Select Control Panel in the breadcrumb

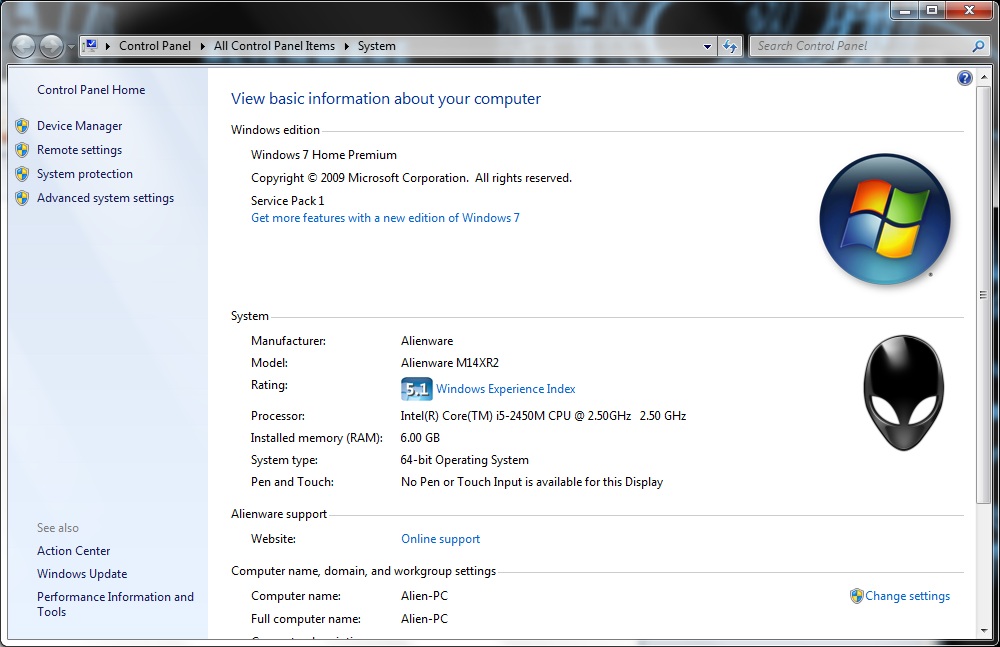tap(155, 46)
